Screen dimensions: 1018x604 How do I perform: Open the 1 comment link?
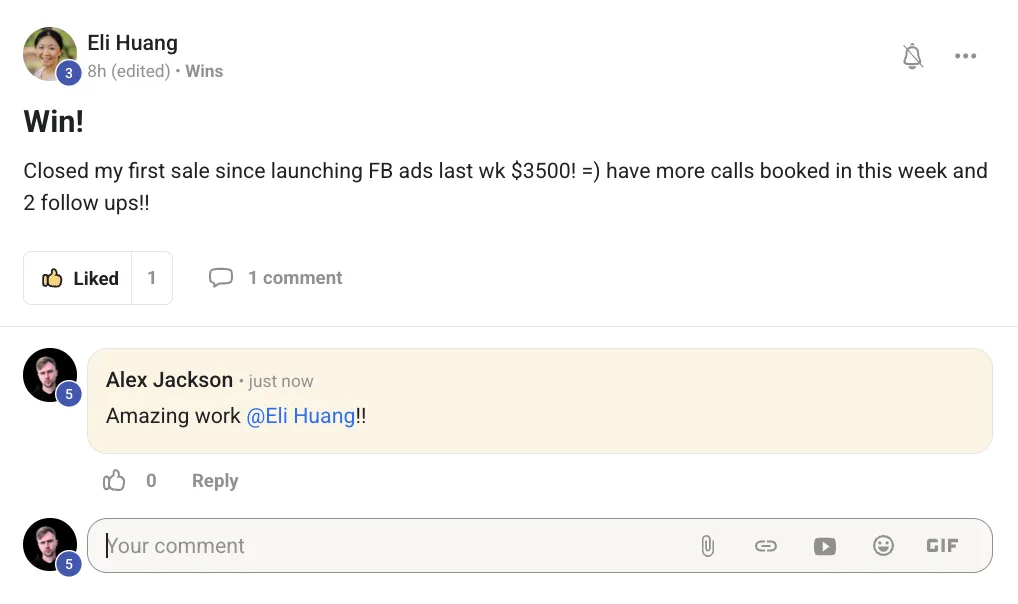[x=295, y=278]
